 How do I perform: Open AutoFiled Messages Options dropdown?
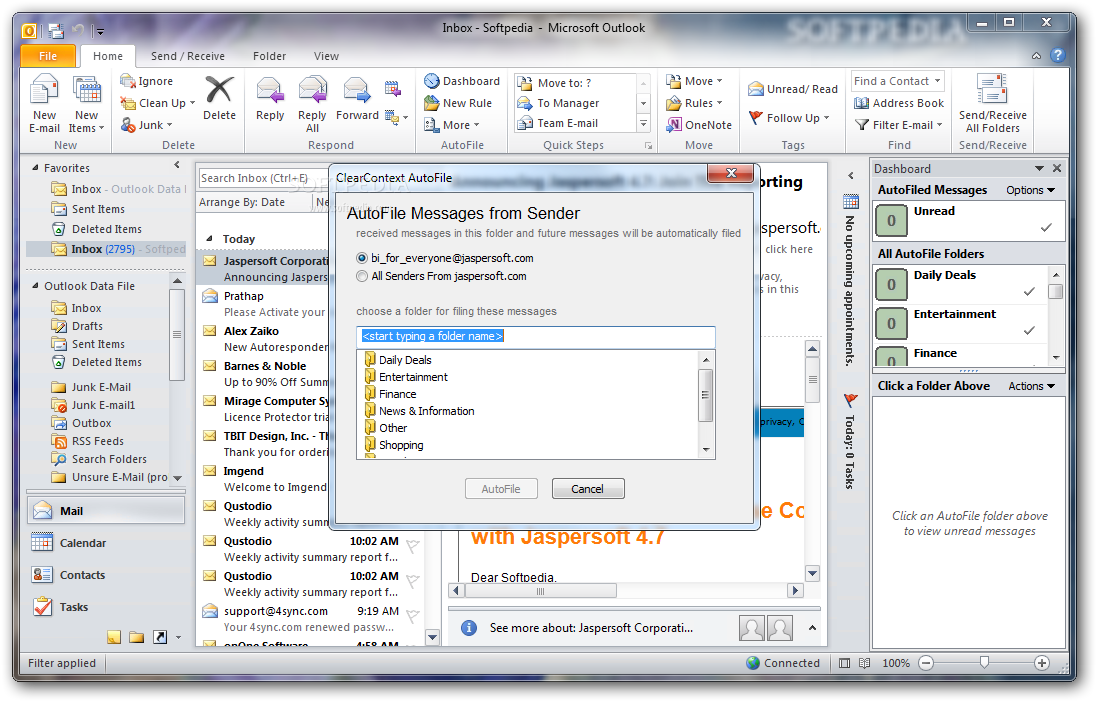(x=1030, y=190)
